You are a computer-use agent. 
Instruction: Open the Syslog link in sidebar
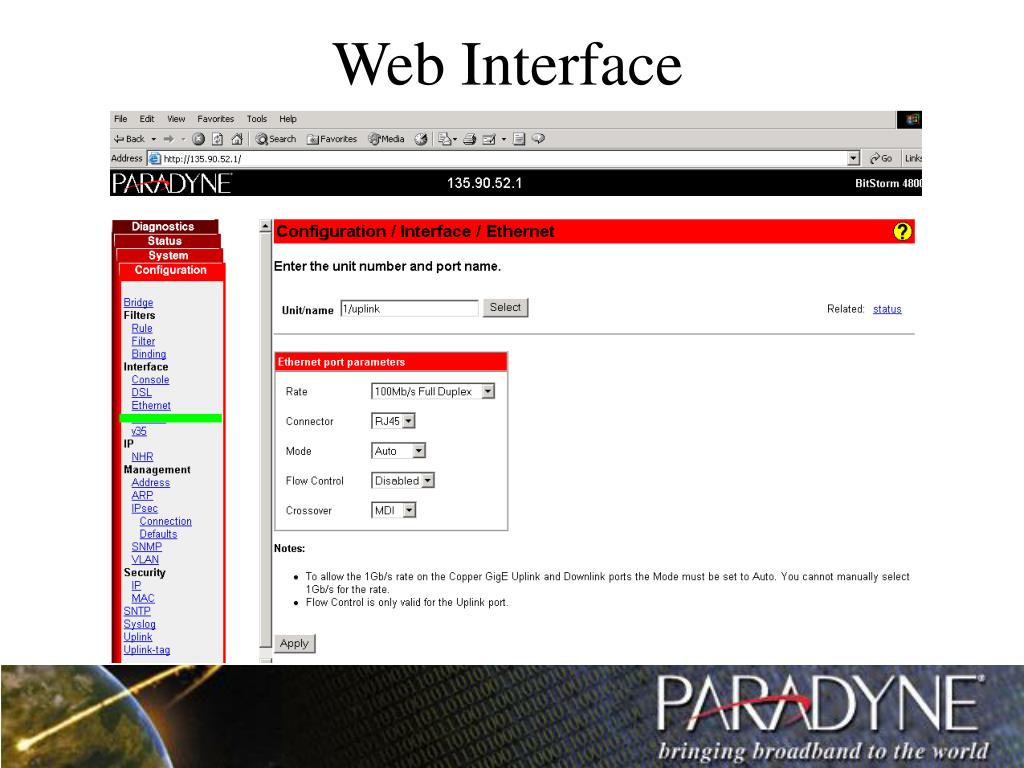click(x=140, y=624)
